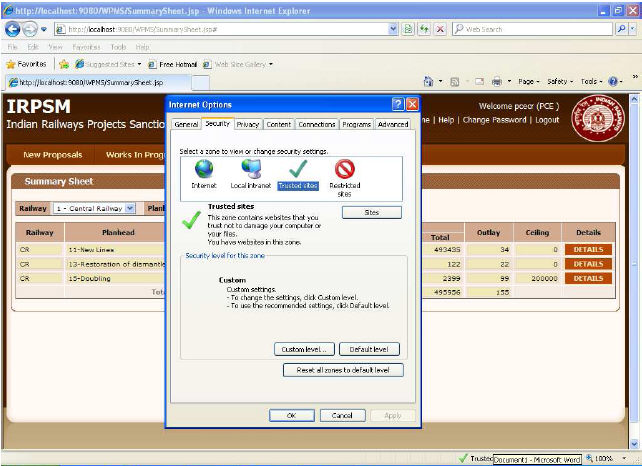Expand the address bar URL dropdown arrow
The width and height of the screenshot is (642, 466).
pyautogui.click(x=393, y=29)
